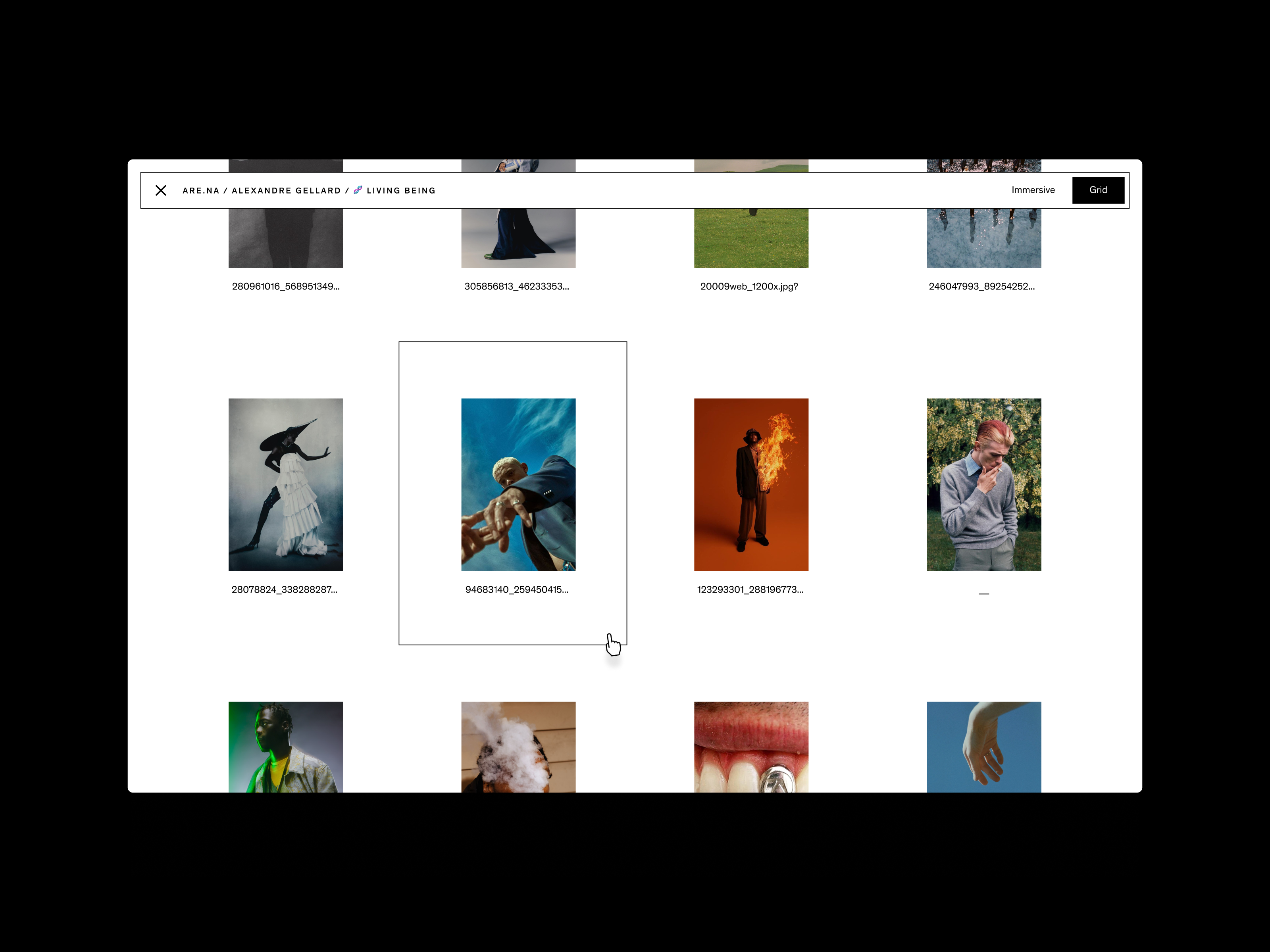Open the man on fire orange photo

click(751, 484)
